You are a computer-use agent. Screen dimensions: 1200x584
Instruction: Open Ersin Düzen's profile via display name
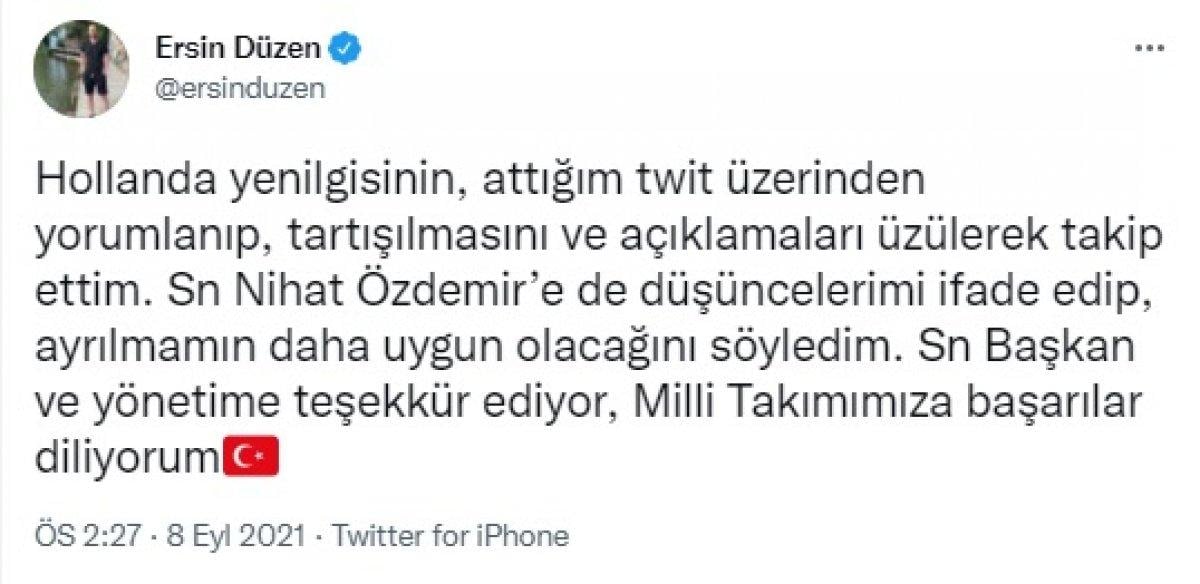[238, 45]
